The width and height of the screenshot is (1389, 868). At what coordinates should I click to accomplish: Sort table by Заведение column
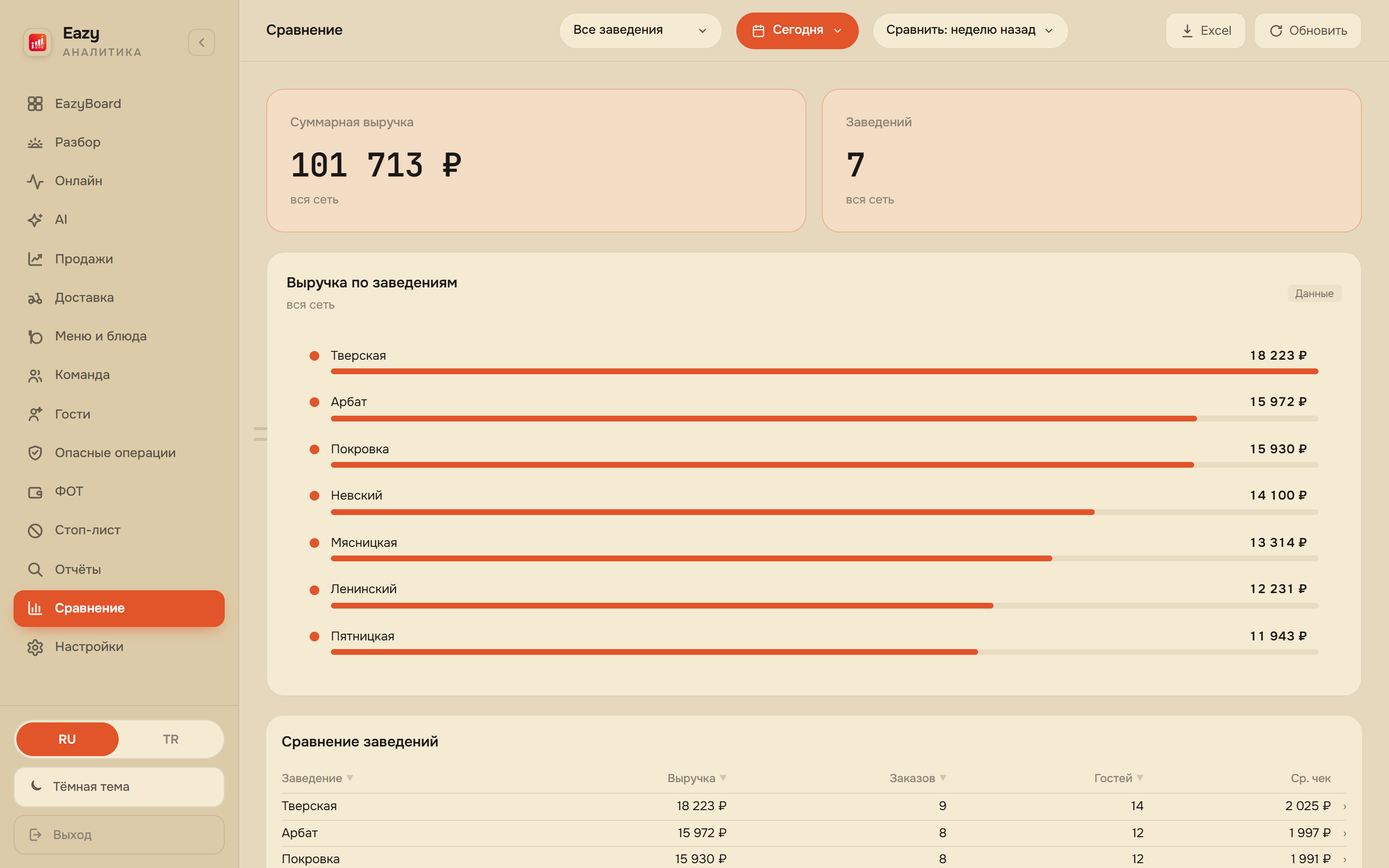click(317, 778)
